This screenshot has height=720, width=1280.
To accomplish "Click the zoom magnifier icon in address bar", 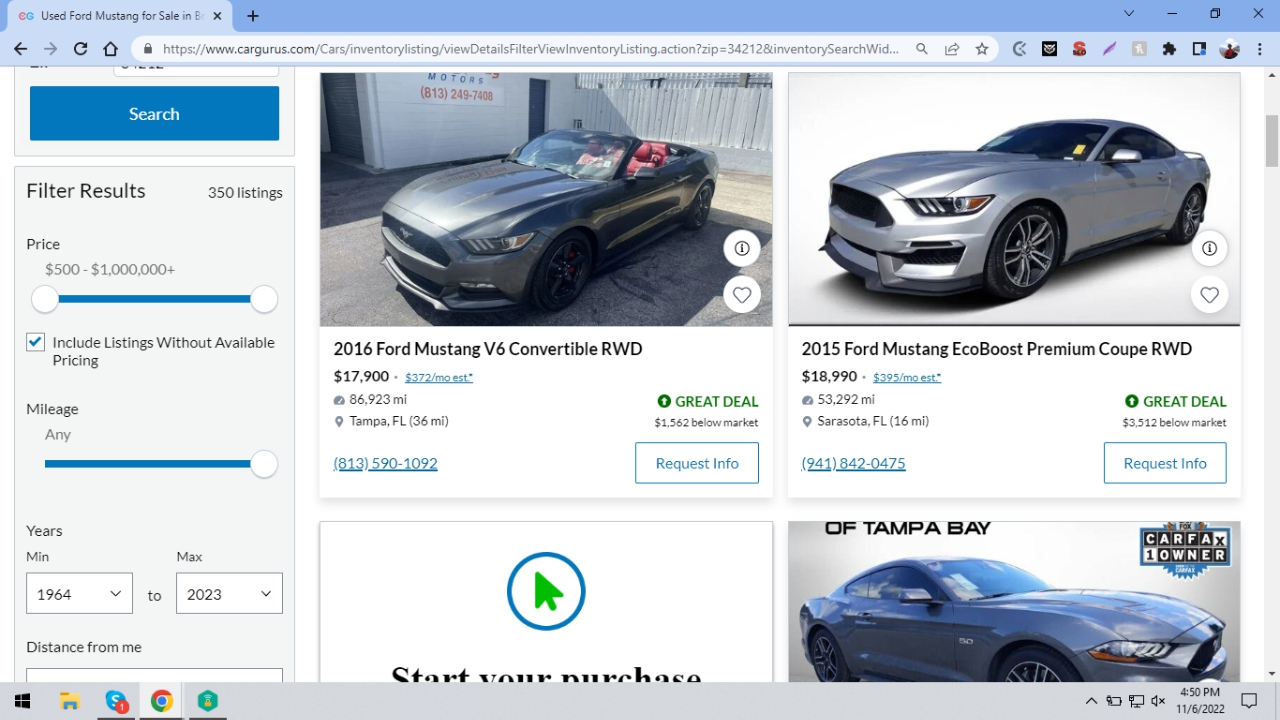I will click(922, 48).
